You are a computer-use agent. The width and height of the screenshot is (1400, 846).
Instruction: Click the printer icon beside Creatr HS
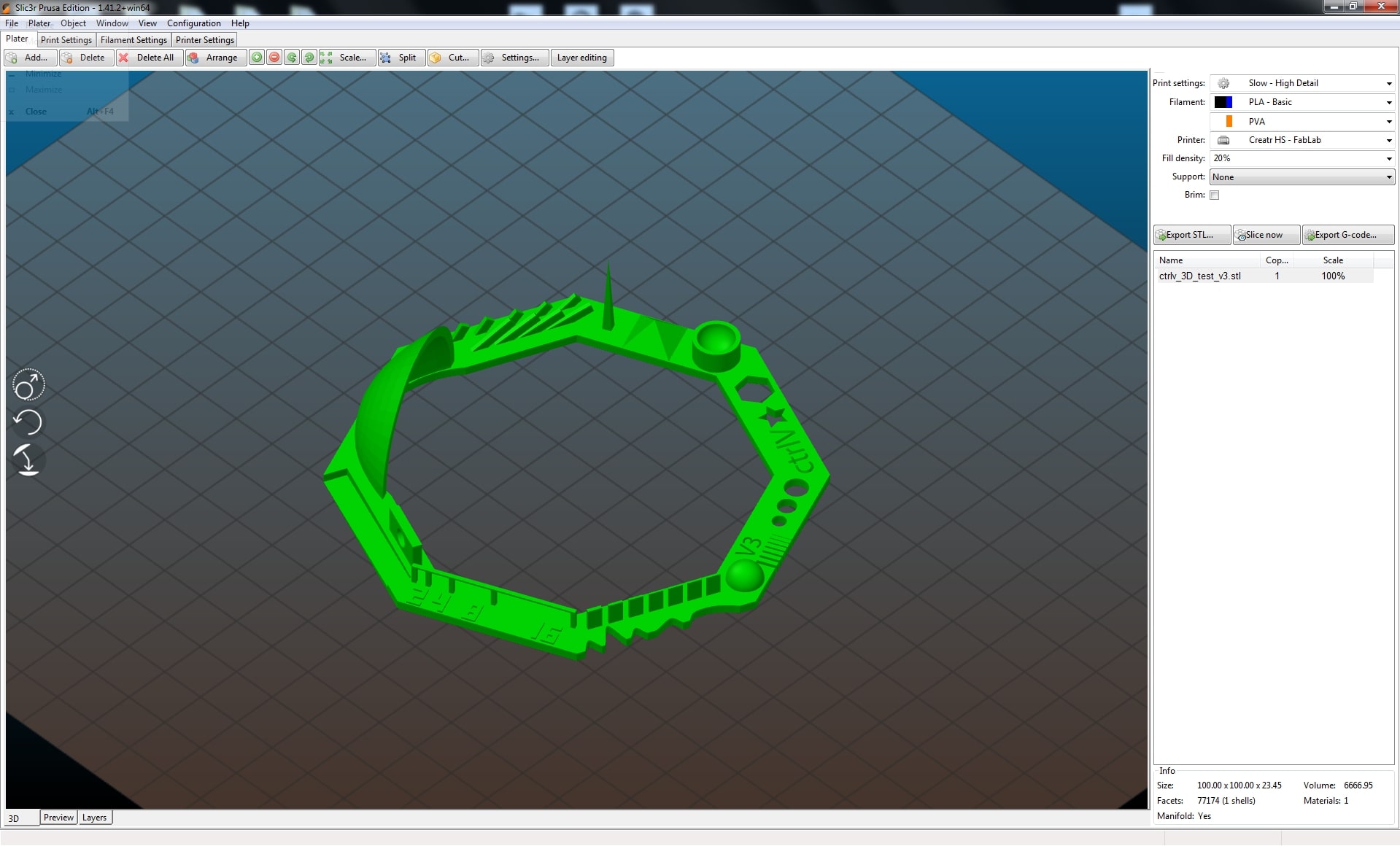(x=1223, y=140)
